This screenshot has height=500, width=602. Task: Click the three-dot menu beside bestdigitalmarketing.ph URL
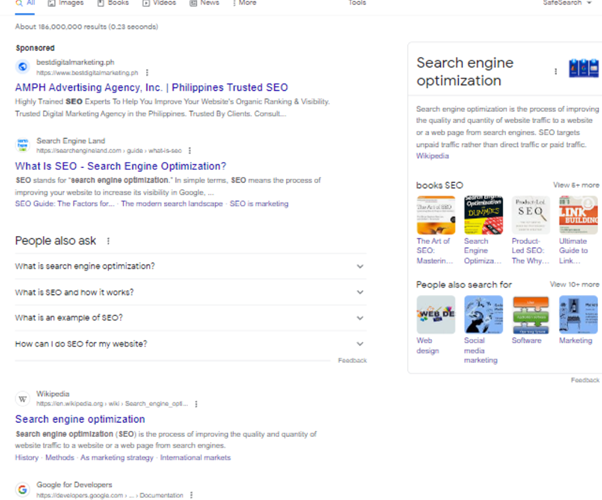coord(147,73)
